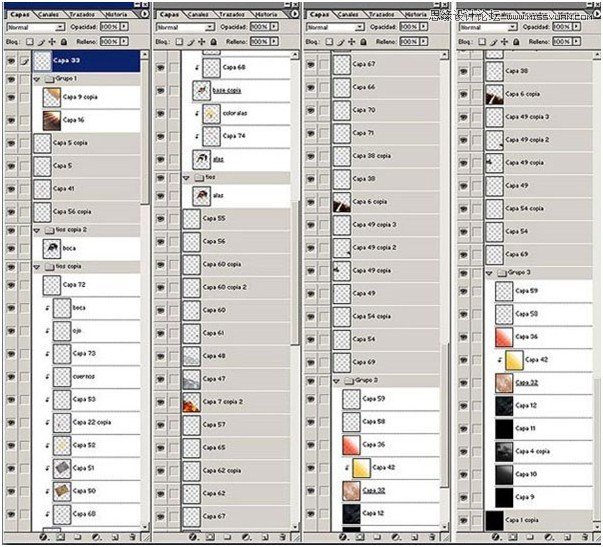
Task: Toggle visibility of Capa 16 layer
Action: [11, 120]
